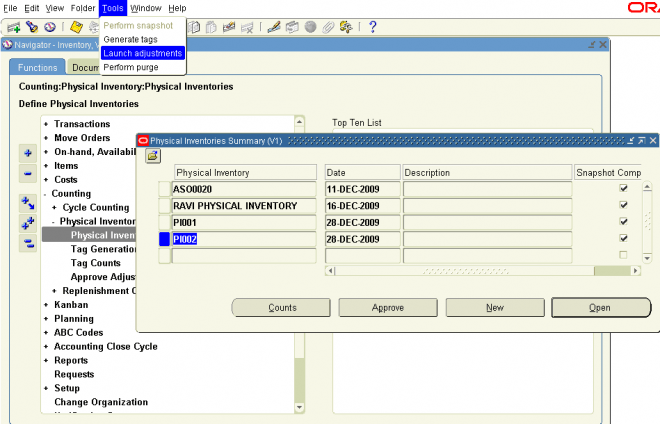Toggle Snapshot Complete checkbox for PI002

(x=623, y=238)
